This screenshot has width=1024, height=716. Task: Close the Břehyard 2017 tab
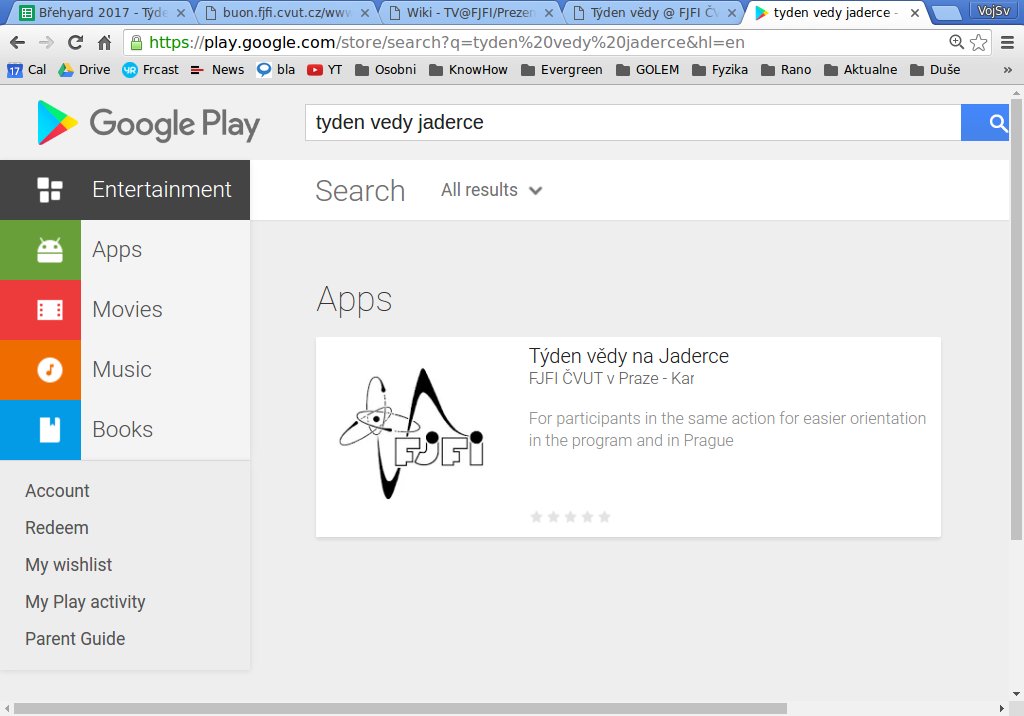(x=181, y=12)
